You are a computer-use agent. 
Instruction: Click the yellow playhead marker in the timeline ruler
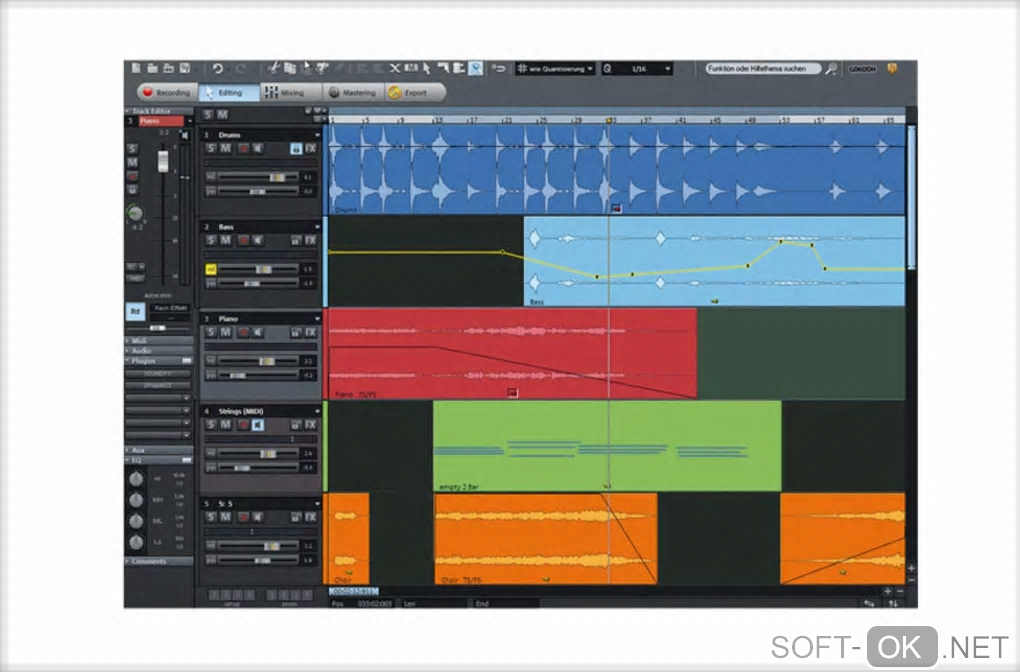(x=610, y=120)
